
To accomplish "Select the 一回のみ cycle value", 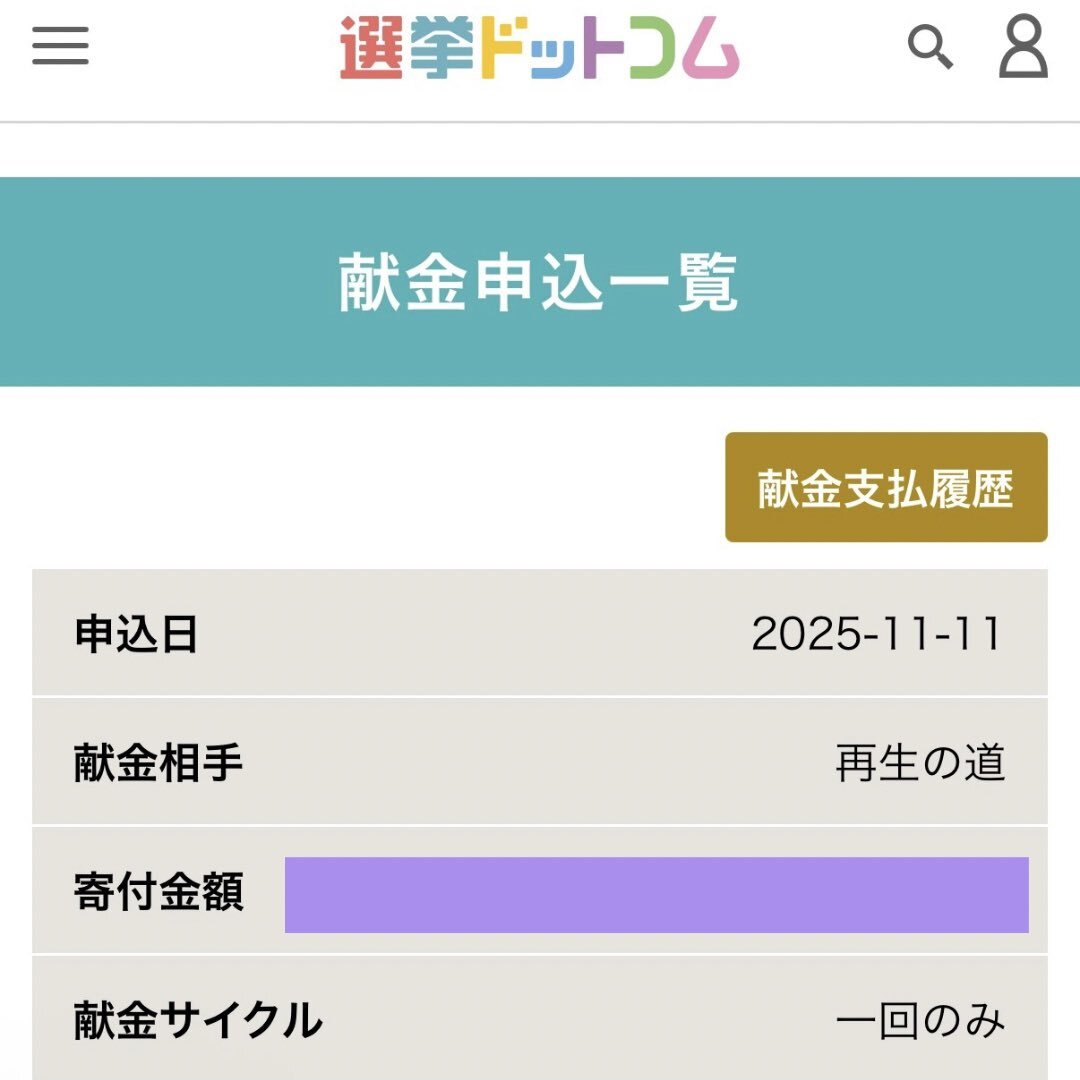I will 920,1021.
